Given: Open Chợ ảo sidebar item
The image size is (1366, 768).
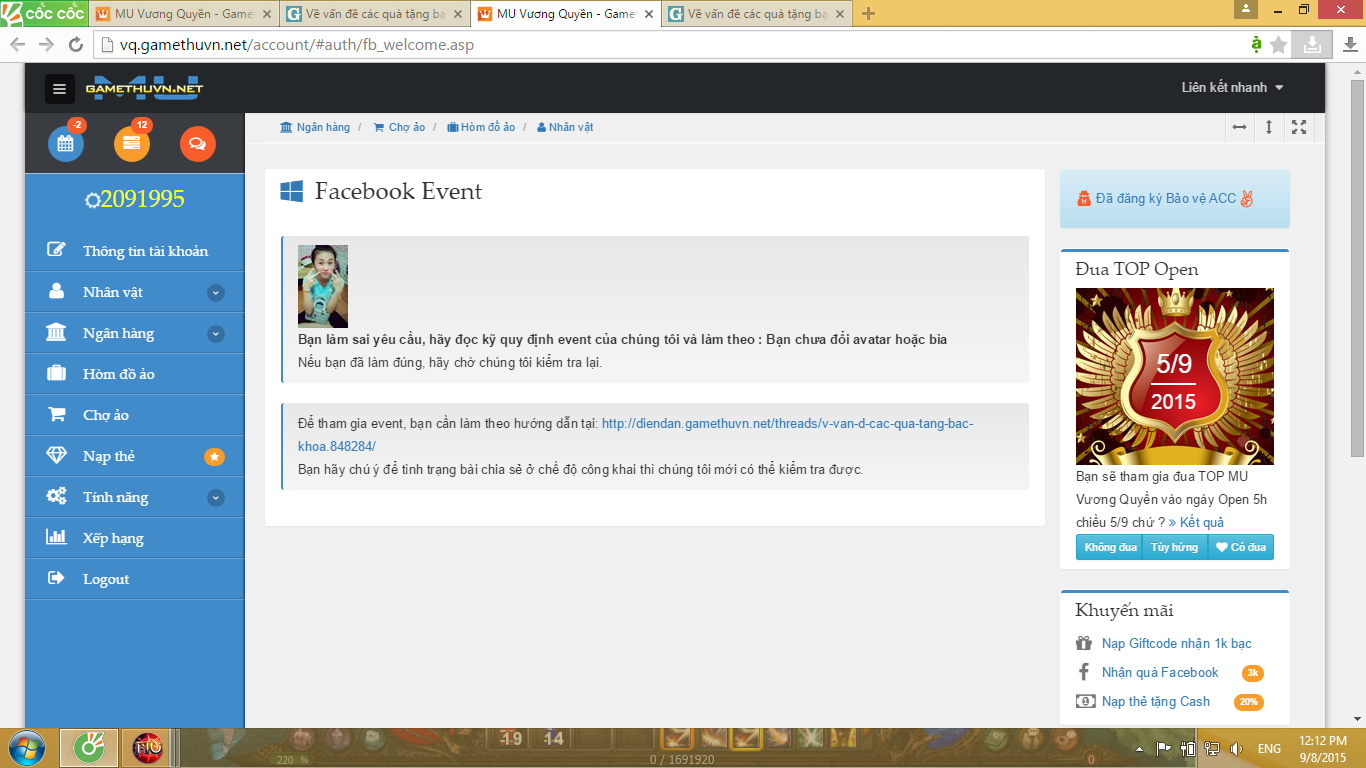Looking at the screenshot, I should [x=134, y=415].
